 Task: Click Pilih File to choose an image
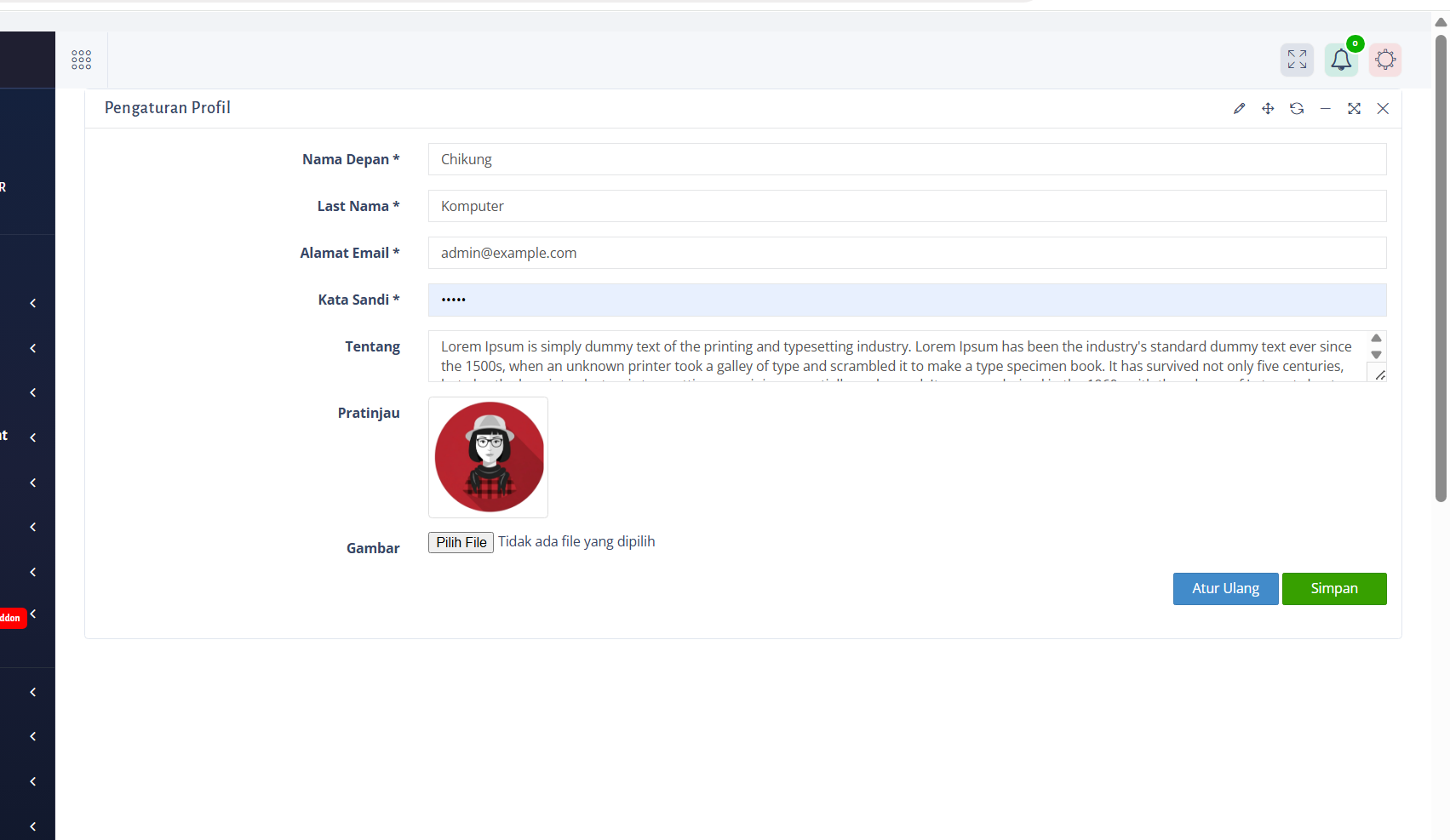click(461, 543)
